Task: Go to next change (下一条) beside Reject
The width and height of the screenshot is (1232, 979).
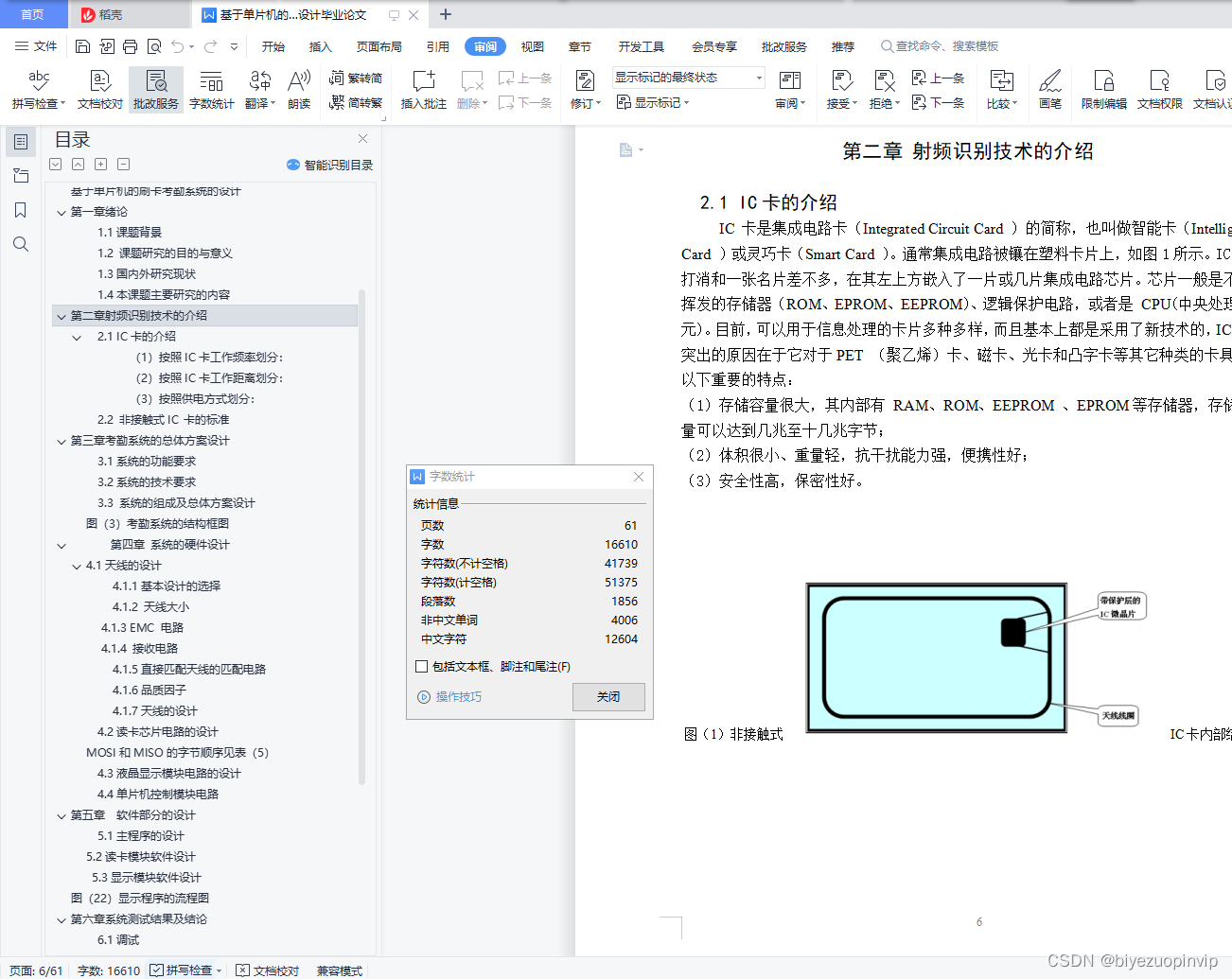Action: coord(938,102)
